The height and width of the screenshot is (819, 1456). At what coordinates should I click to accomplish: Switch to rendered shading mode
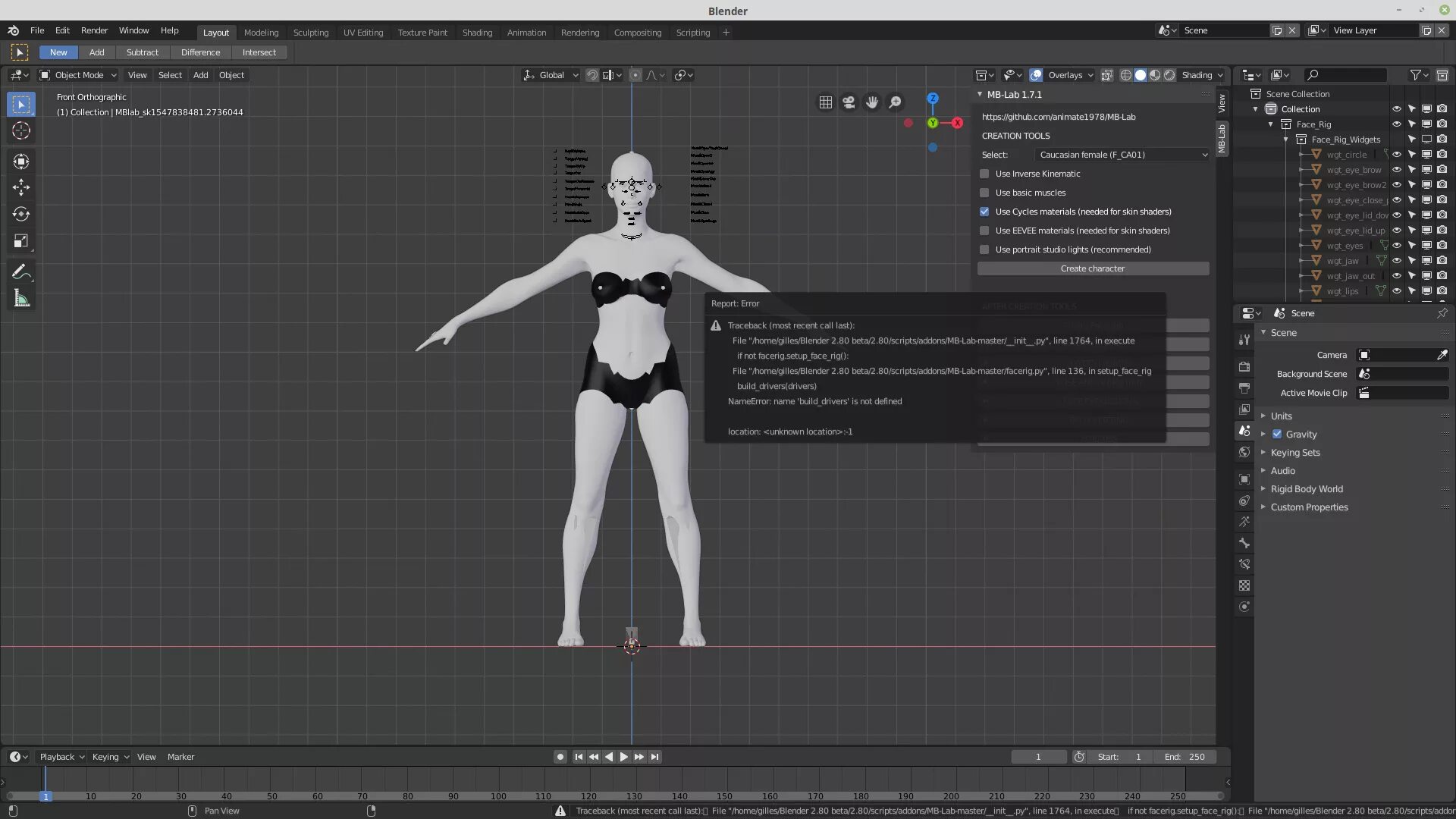(x=1169, y=75)
